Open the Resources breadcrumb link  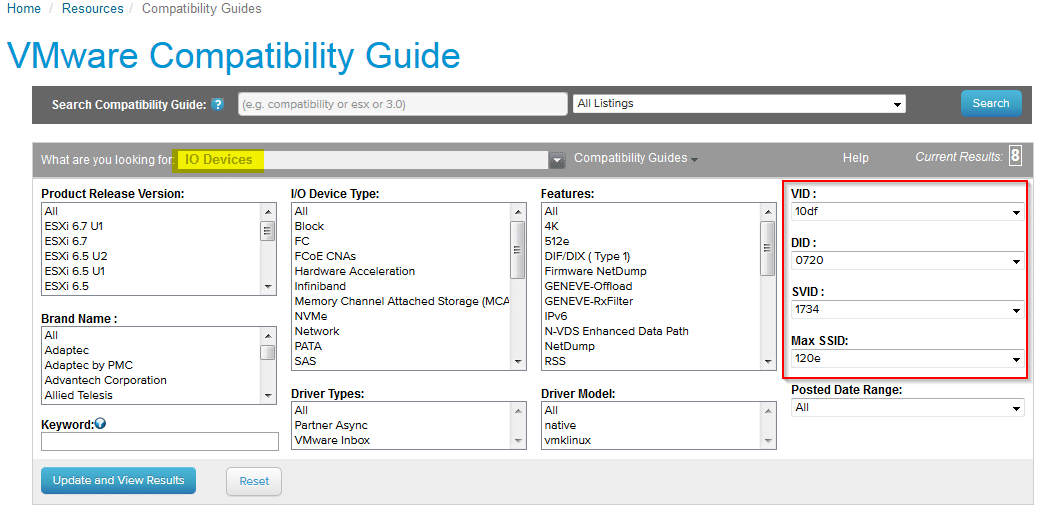tap(93, 9)
